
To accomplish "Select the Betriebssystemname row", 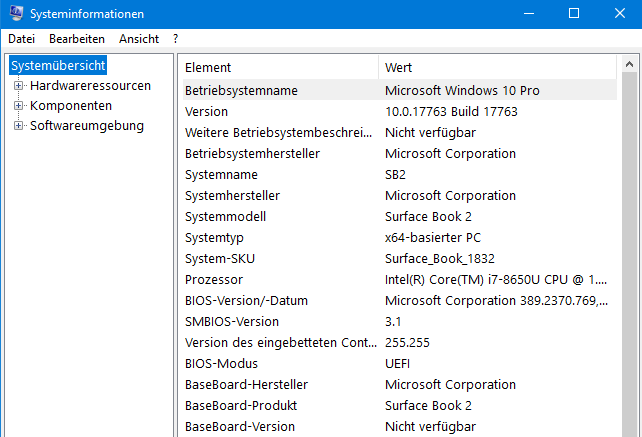I will [x=400, y=90].
